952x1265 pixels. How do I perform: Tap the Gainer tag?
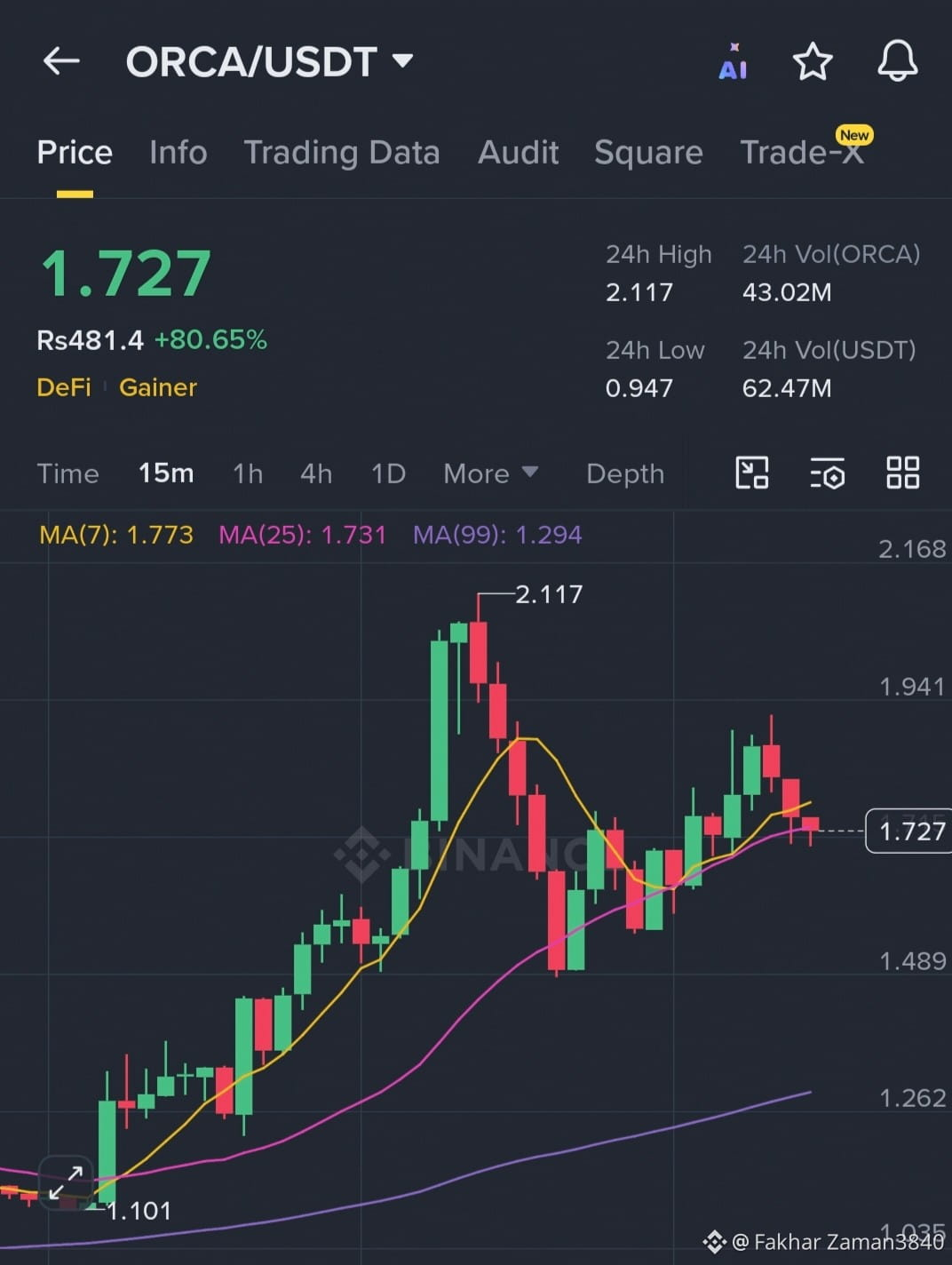pos(158,387)
